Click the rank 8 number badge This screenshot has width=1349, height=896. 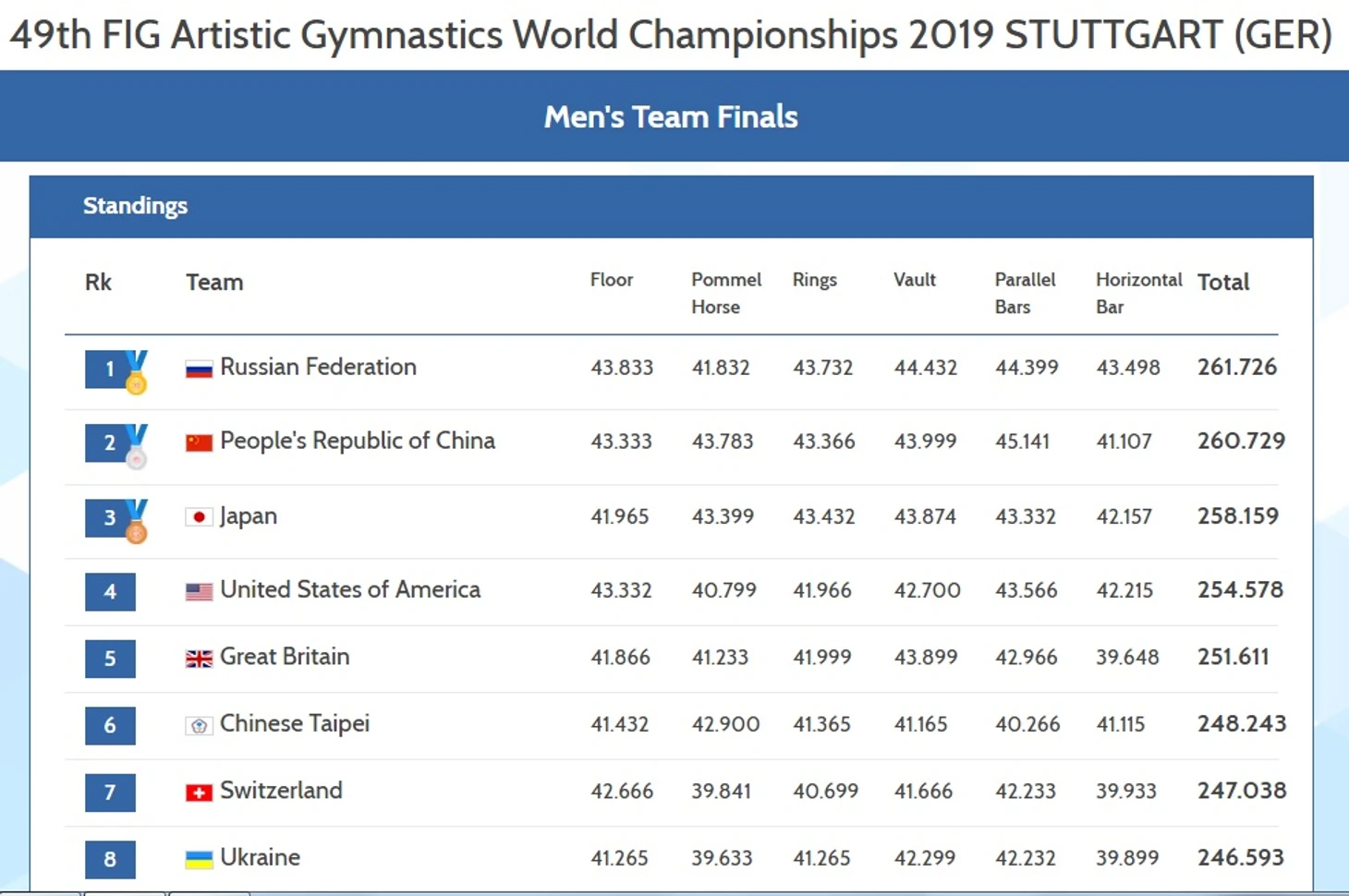pyautogui.click(x=110, y=859)
